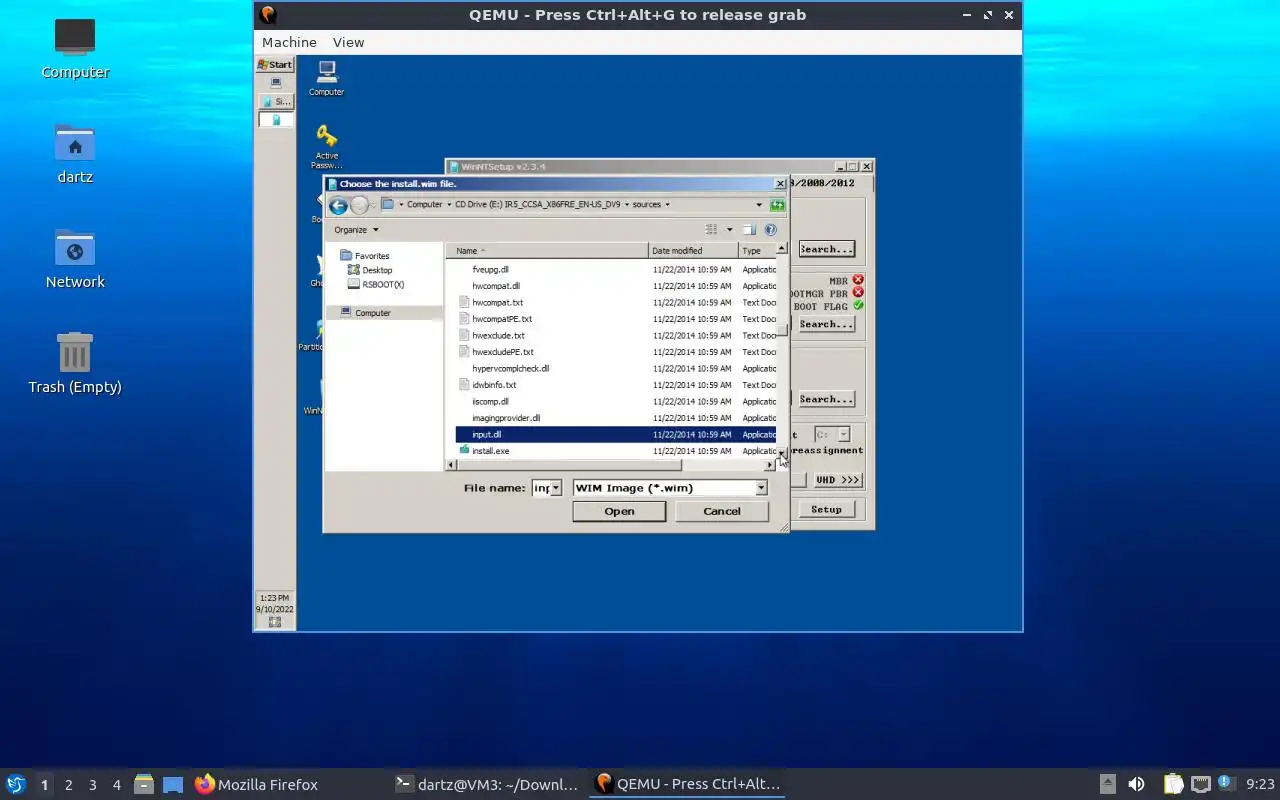Click the top Search... button in WinNTSetup
The height and width of the screenshot is (800, 1280).
[826, 249]
